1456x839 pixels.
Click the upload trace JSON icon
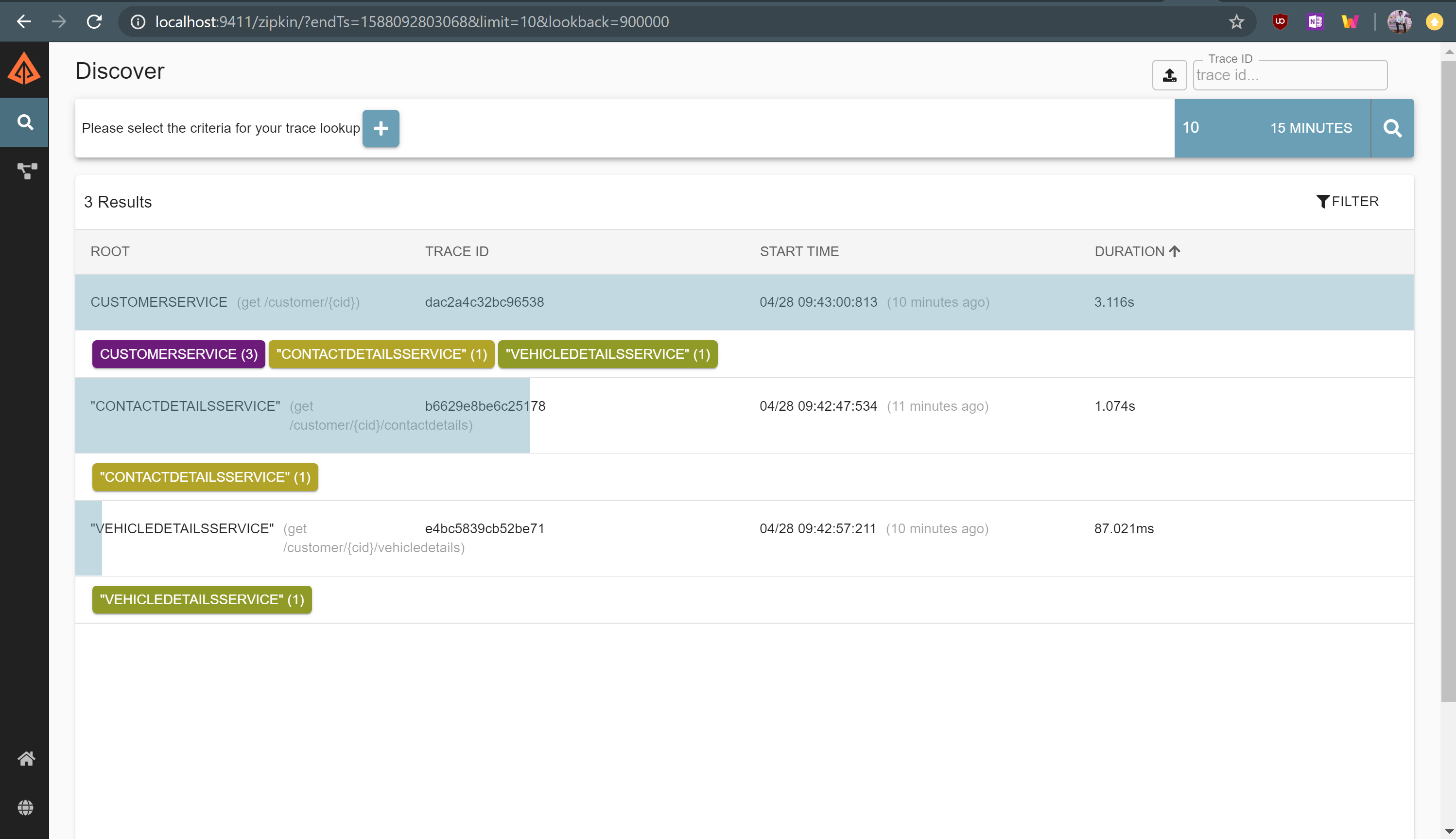1169,75
